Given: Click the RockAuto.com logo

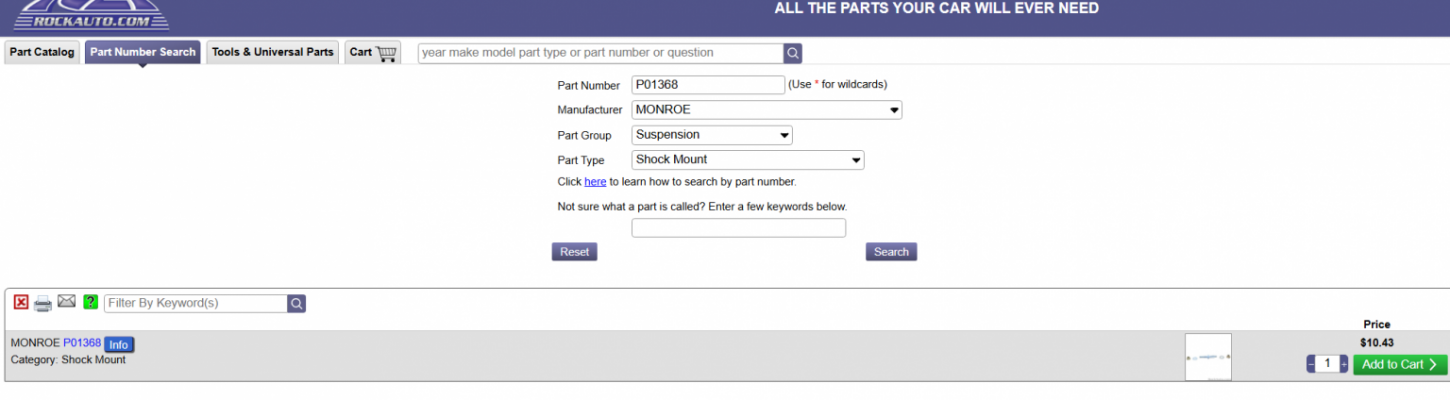Looking at the screenshot, I should point(92,14).
